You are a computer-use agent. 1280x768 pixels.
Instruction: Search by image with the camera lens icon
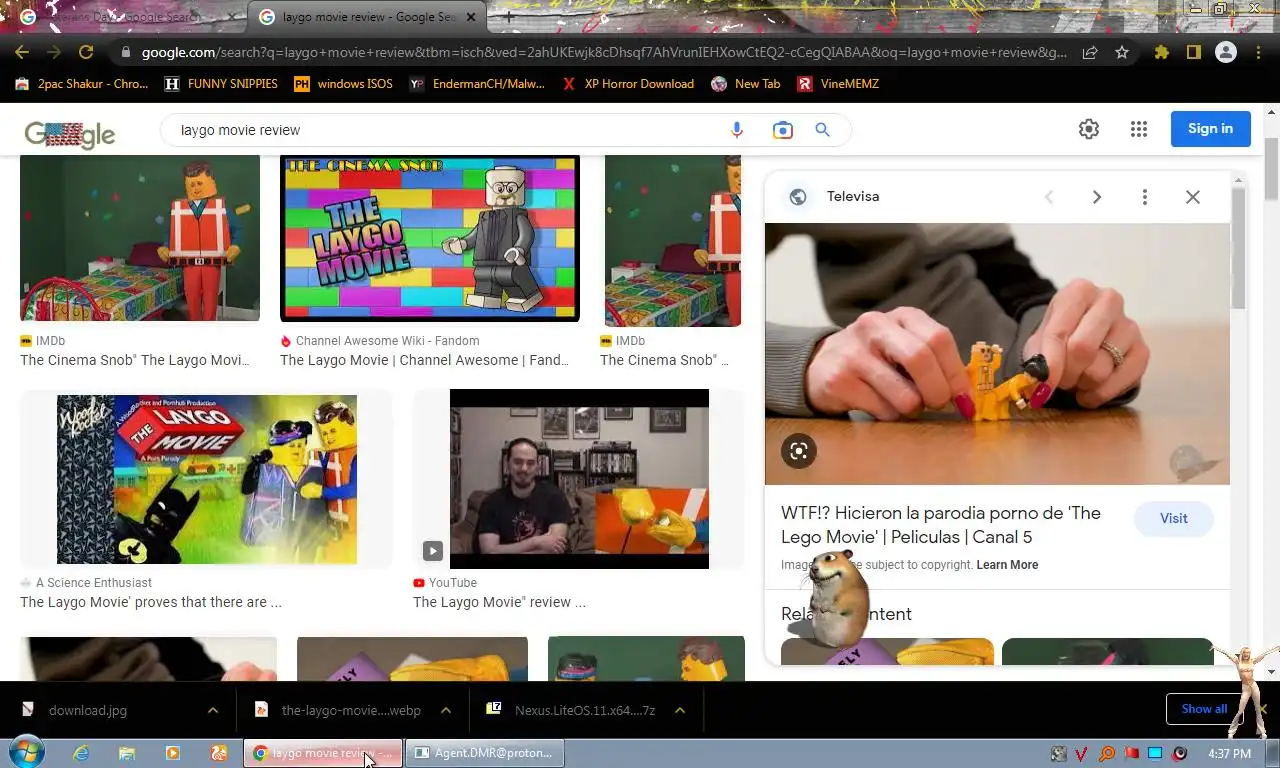coord(782,130)
